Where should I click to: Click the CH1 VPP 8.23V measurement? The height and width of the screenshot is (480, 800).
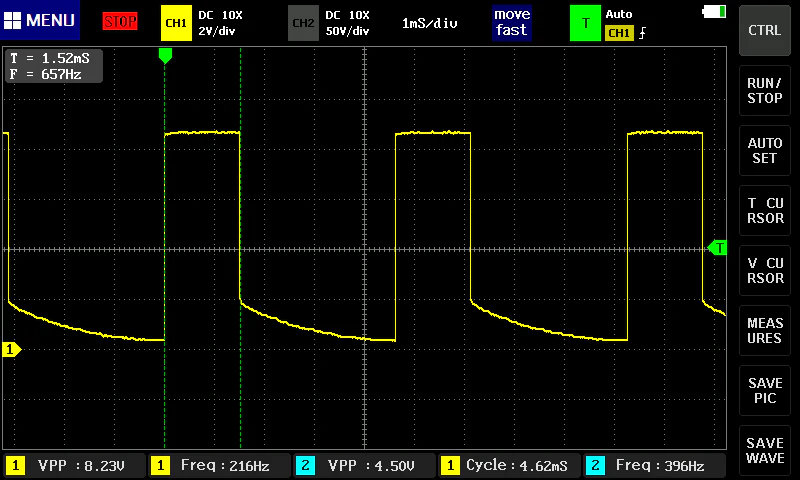pyautogui.click(x=74, y=466)
